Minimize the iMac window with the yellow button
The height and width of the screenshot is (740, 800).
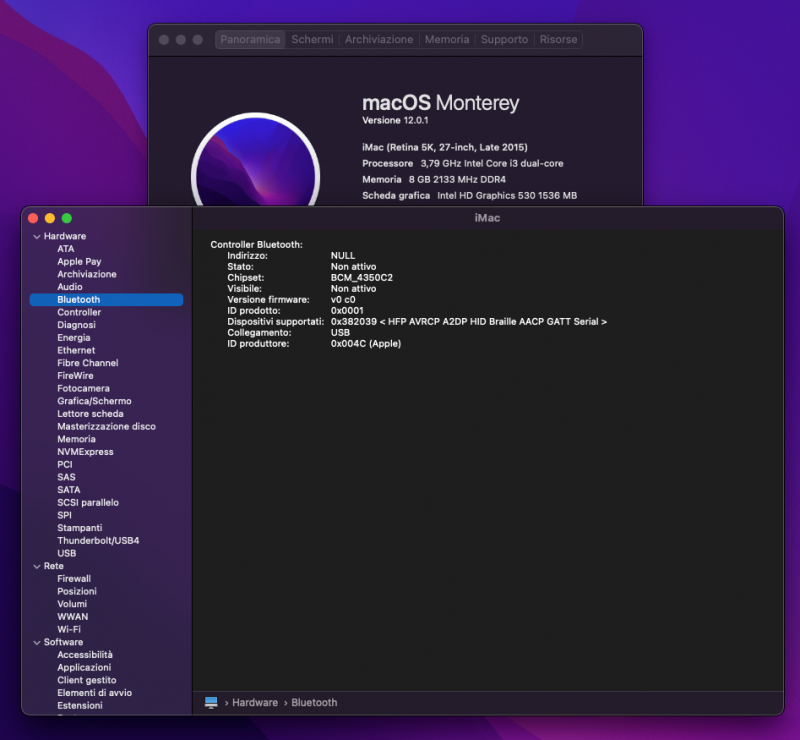49,218
